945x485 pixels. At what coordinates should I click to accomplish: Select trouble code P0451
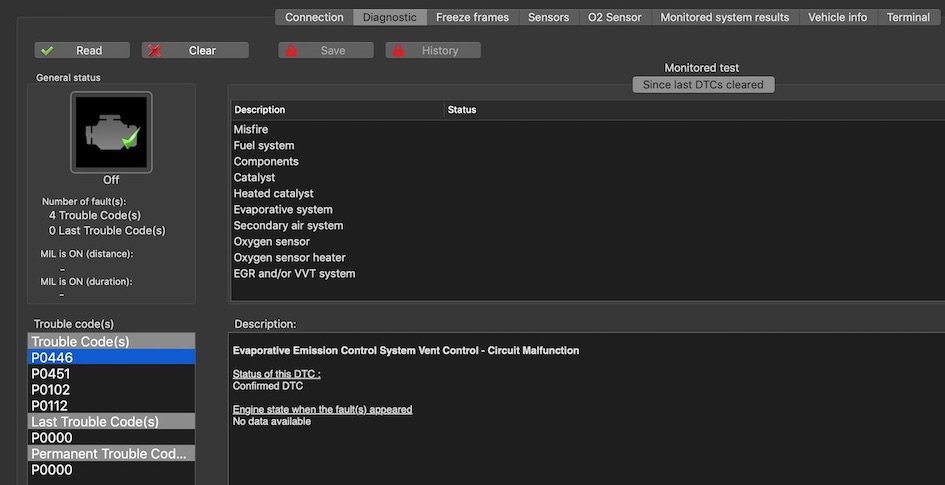pyautogui.click(x=51, y=374)
